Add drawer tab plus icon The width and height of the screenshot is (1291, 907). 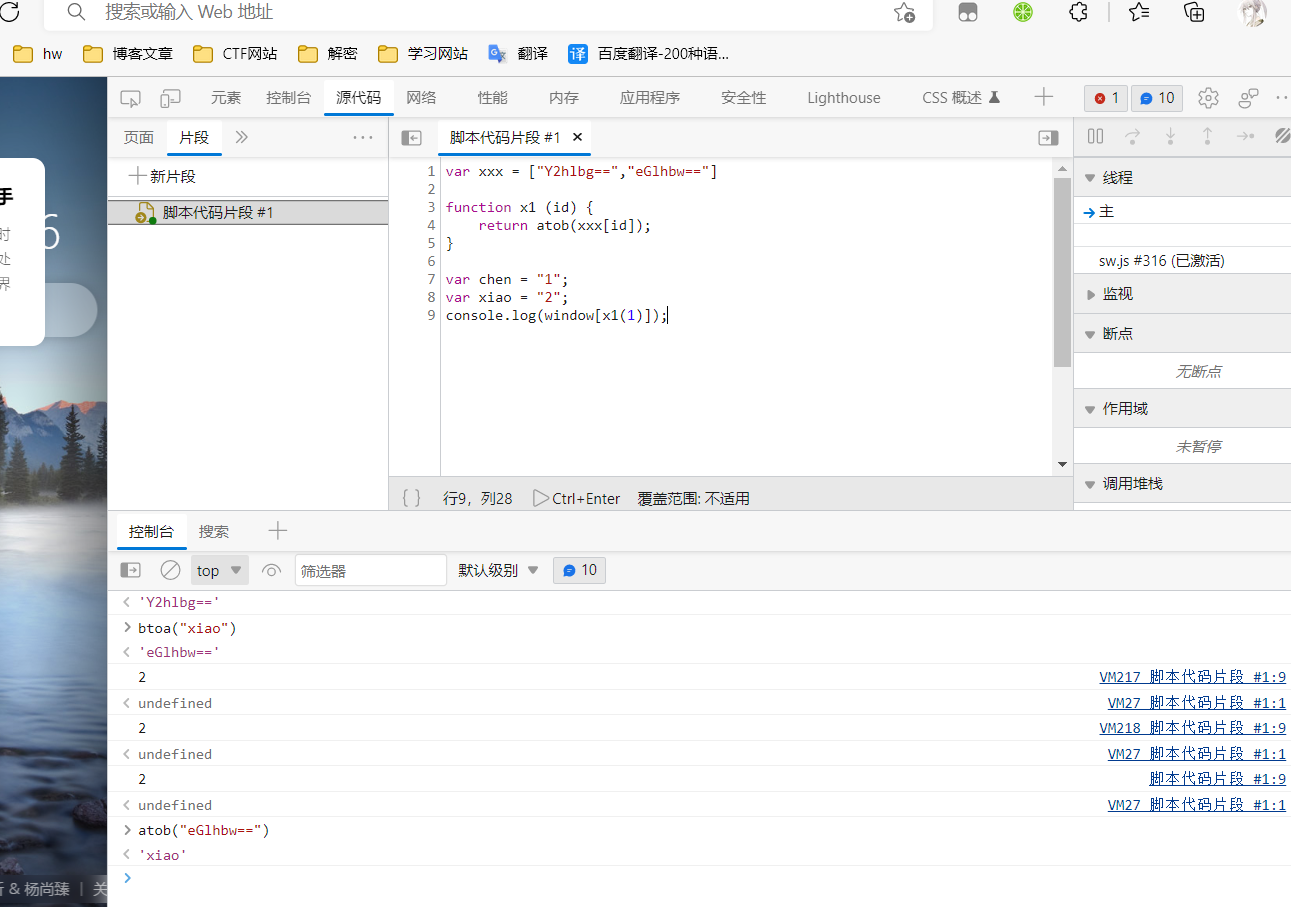coord(278,531)
